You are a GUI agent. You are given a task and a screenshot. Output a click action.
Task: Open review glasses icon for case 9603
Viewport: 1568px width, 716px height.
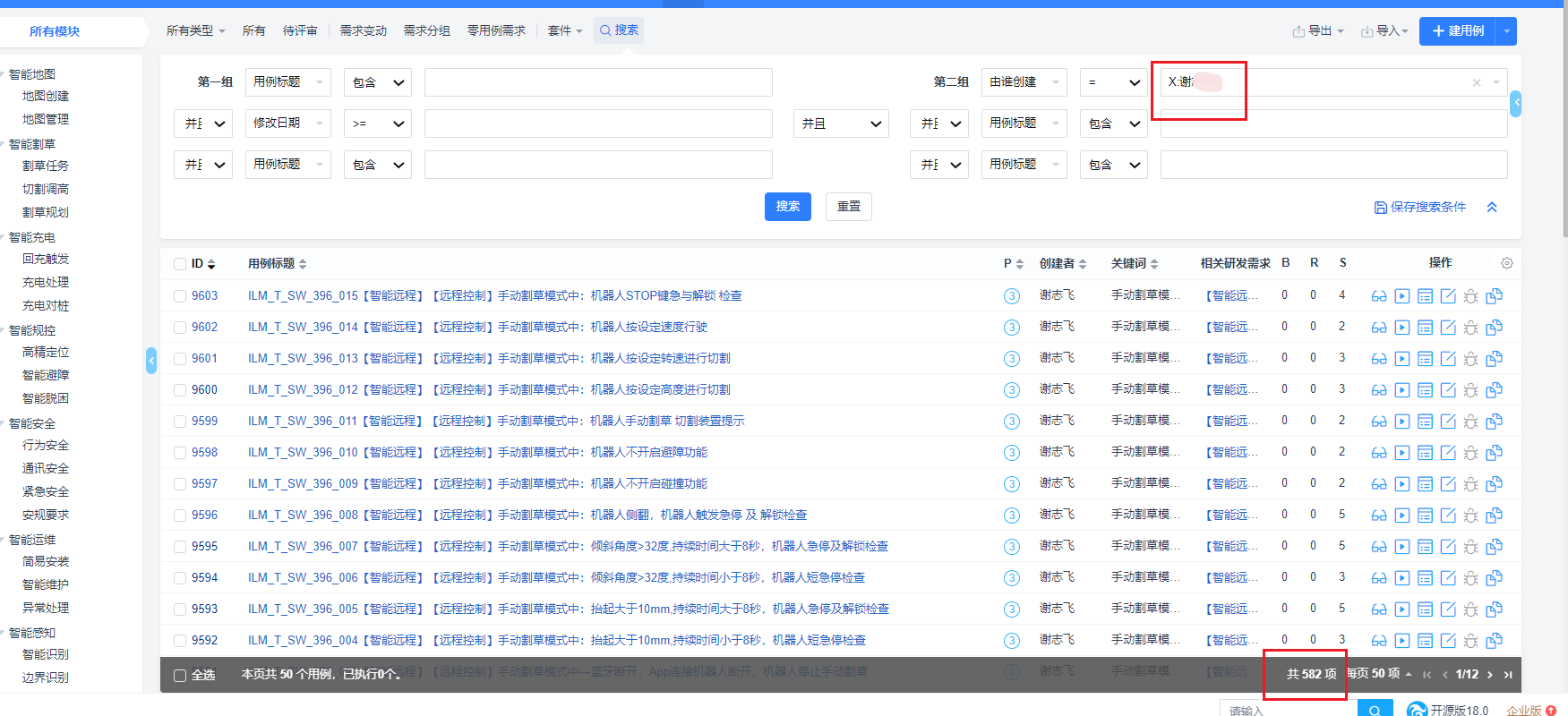(x=1379, y=296)
